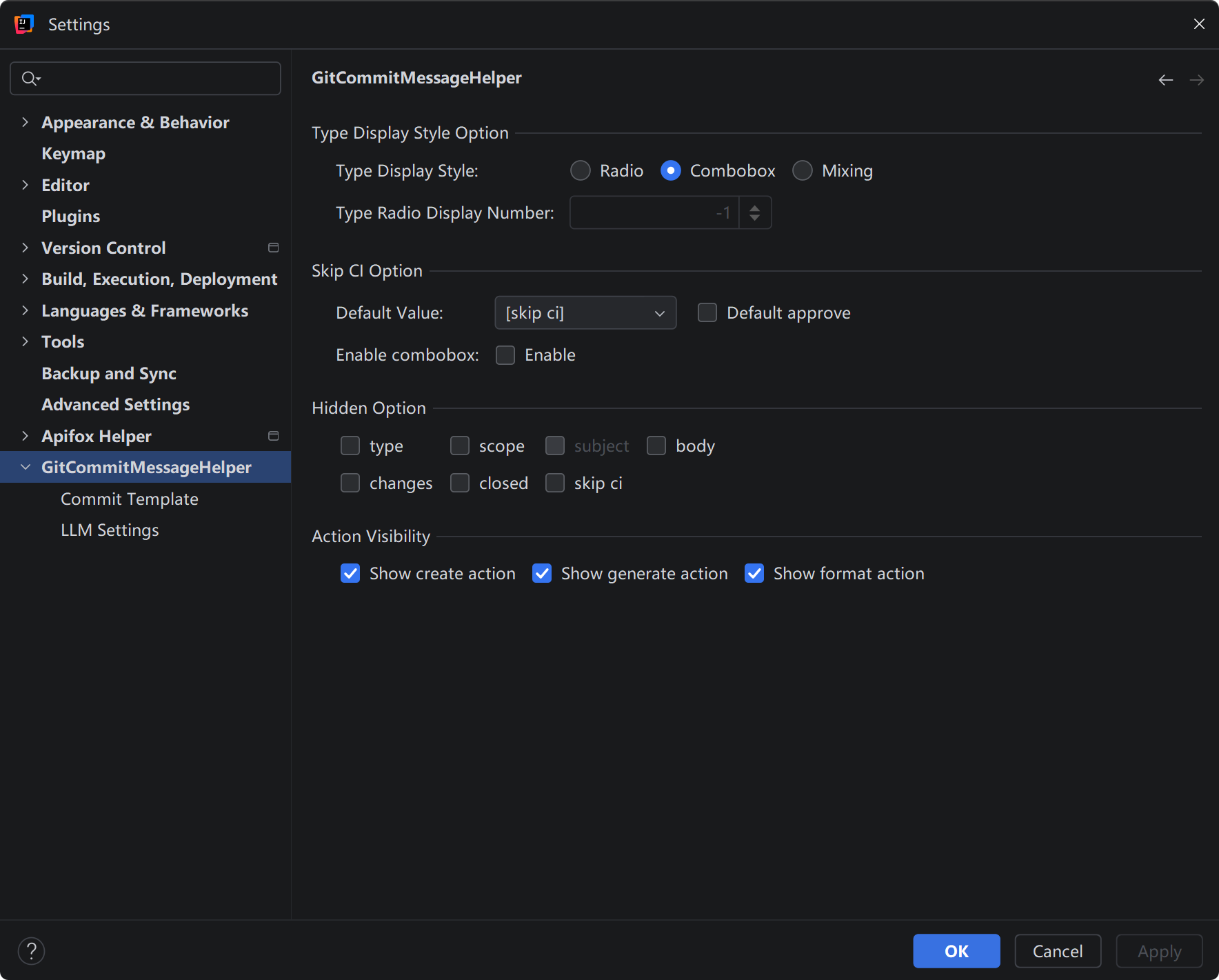Viewport: 1219px width, 980px height.
Task: Toggle the Default approve checkbox
Action: (x=707, y=312)
